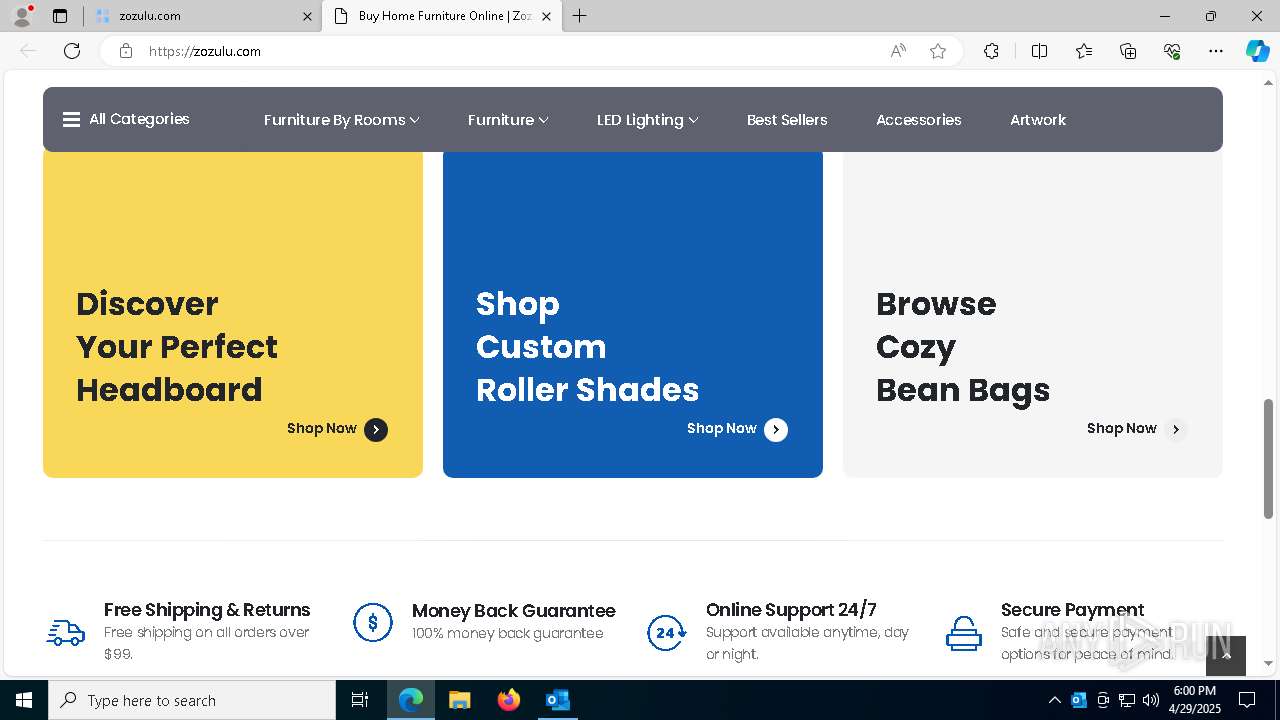Image resolution: width=1280 pixels, height=720 pixels.
Task: Open the taskbar clock showing 6:00 PM
Action: coord(1195,700)
